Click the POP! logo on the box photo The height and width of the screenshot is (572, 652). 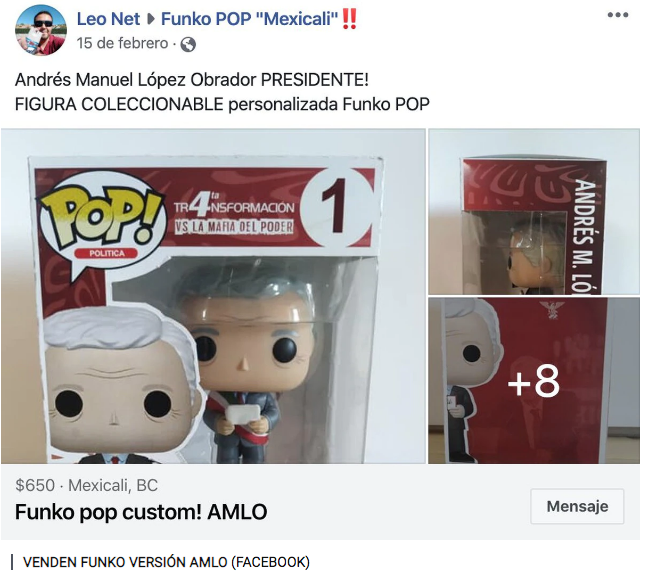[101, 219]
